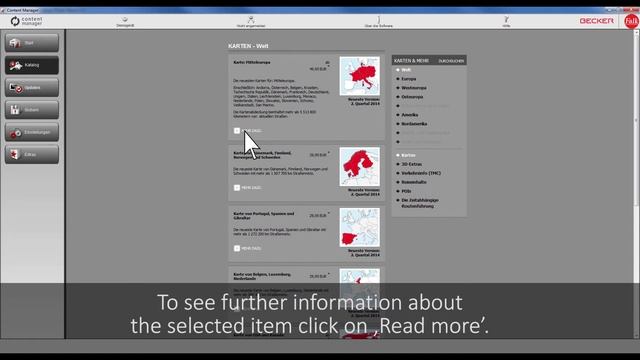640x360 pixels.
Task: Open the Scandinavia map thumbnail
Action: pyautogui.click(x=360, y=167)
